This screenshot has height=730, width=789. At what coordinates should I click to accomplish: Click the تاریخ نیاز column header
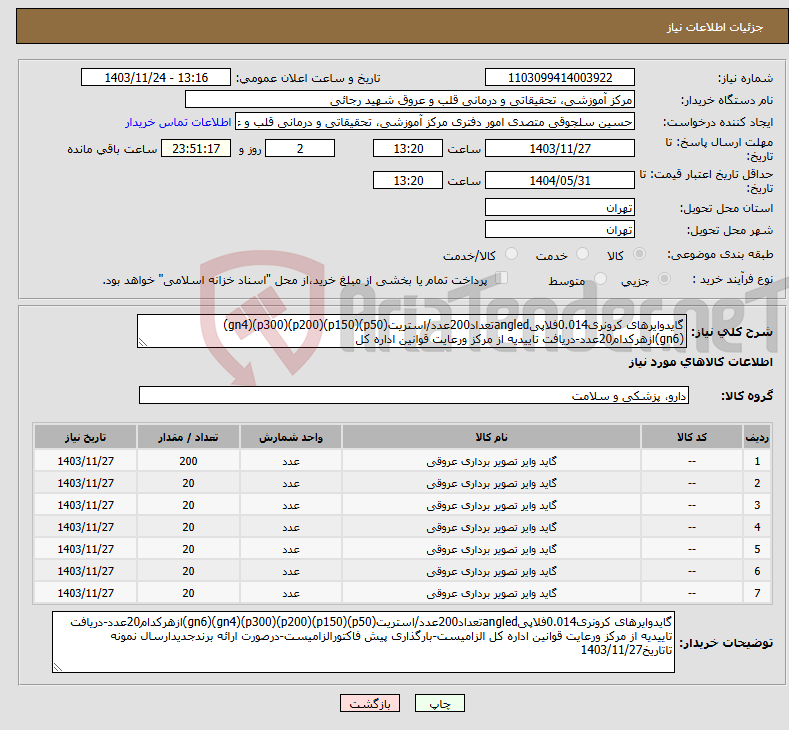pyautogui.click(x=86, y=437)
